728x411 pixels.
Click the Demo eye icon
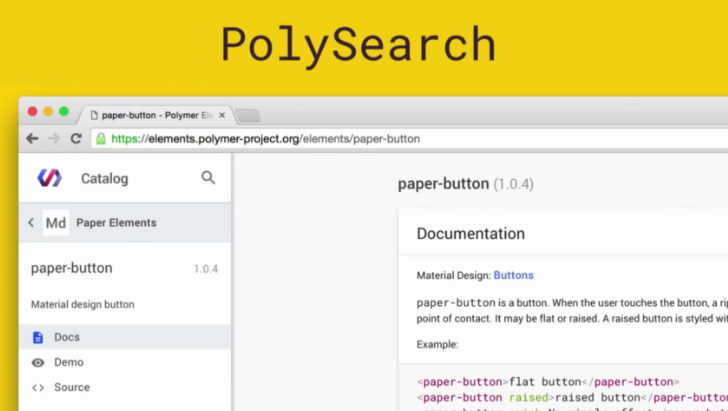(38, 363)
